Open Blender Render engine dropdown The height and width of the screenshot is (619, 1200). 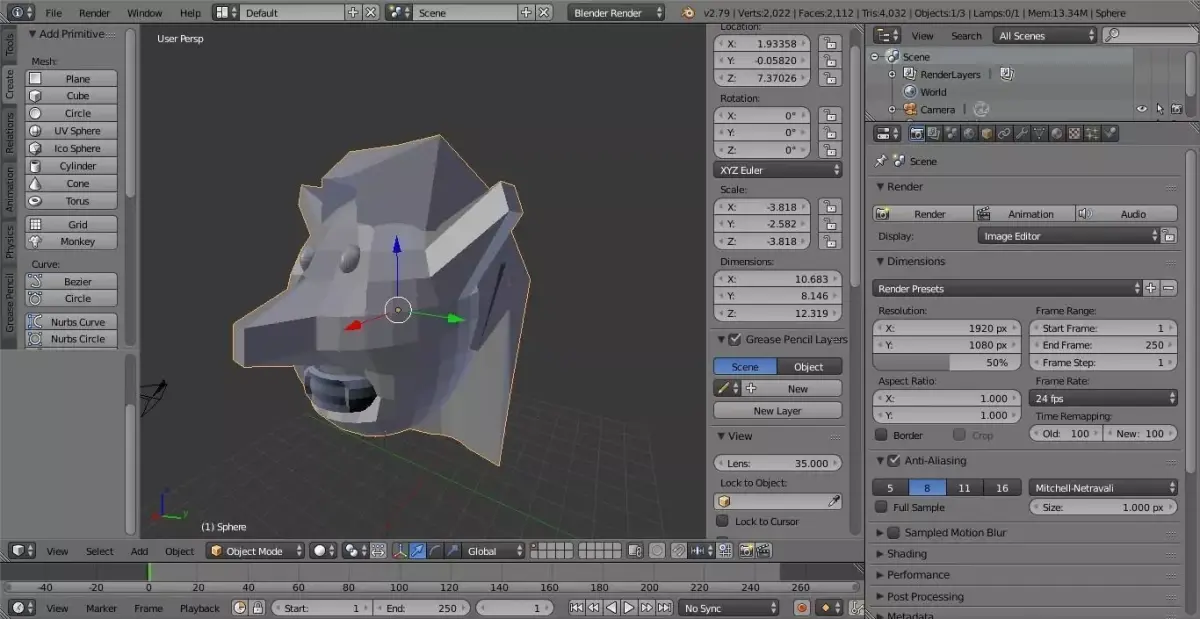617,13
